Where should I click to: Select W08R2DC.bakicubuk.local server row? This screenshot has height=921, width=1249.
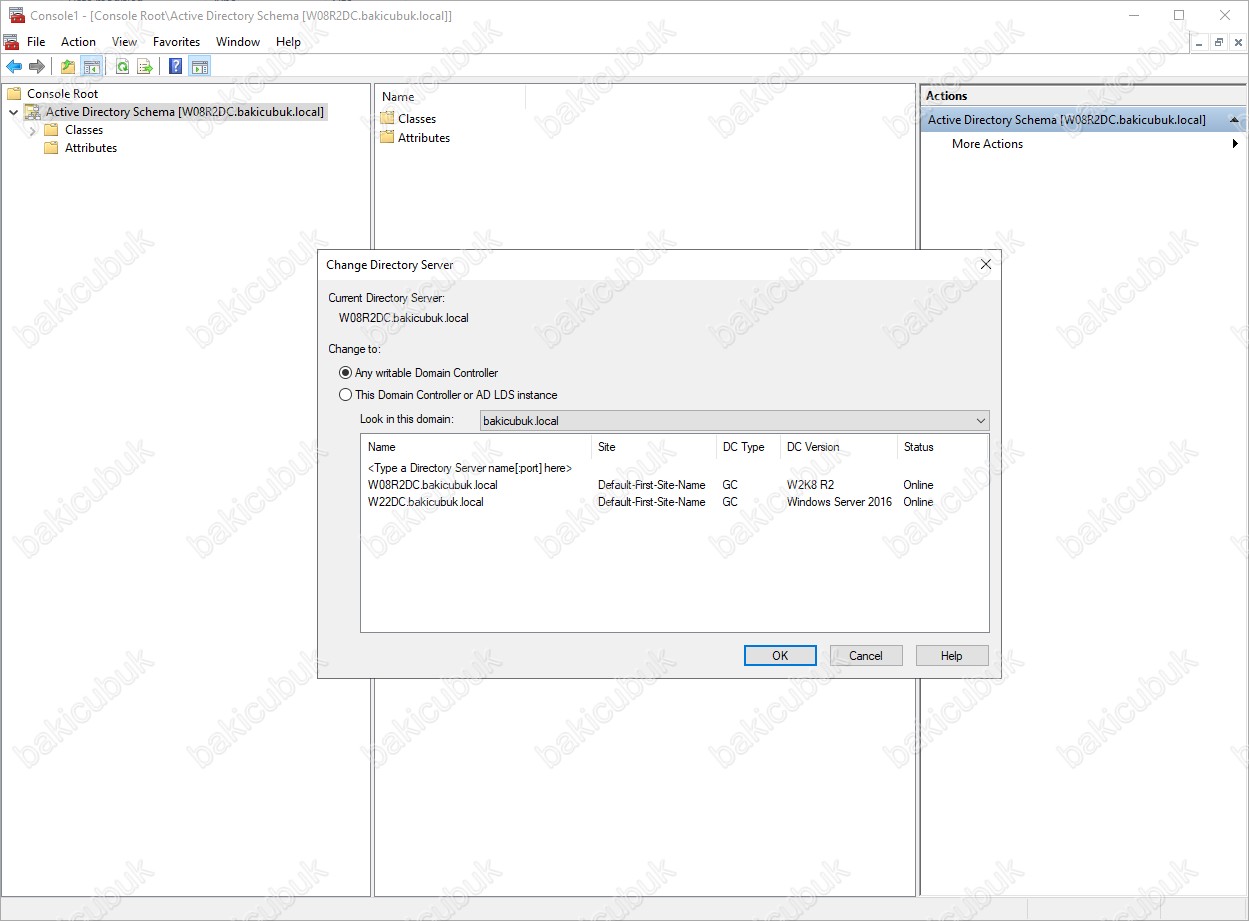[674, 485]
